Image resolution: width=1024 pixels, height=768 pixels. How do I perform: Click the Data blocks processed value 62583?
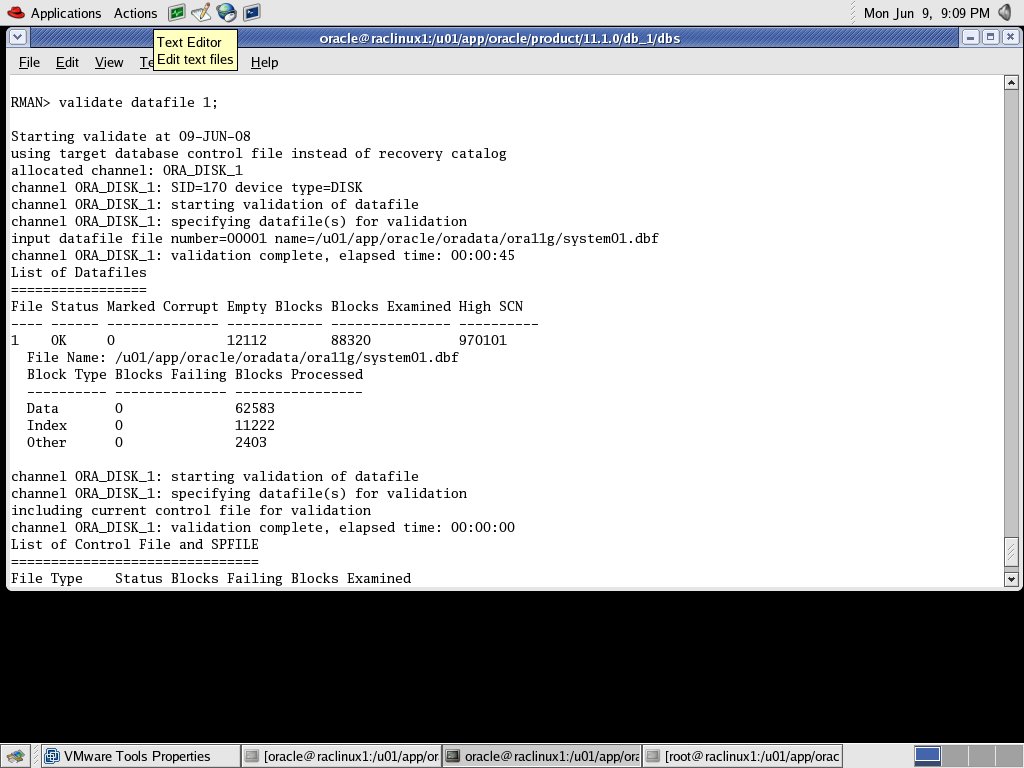click(x=255, y=408)
